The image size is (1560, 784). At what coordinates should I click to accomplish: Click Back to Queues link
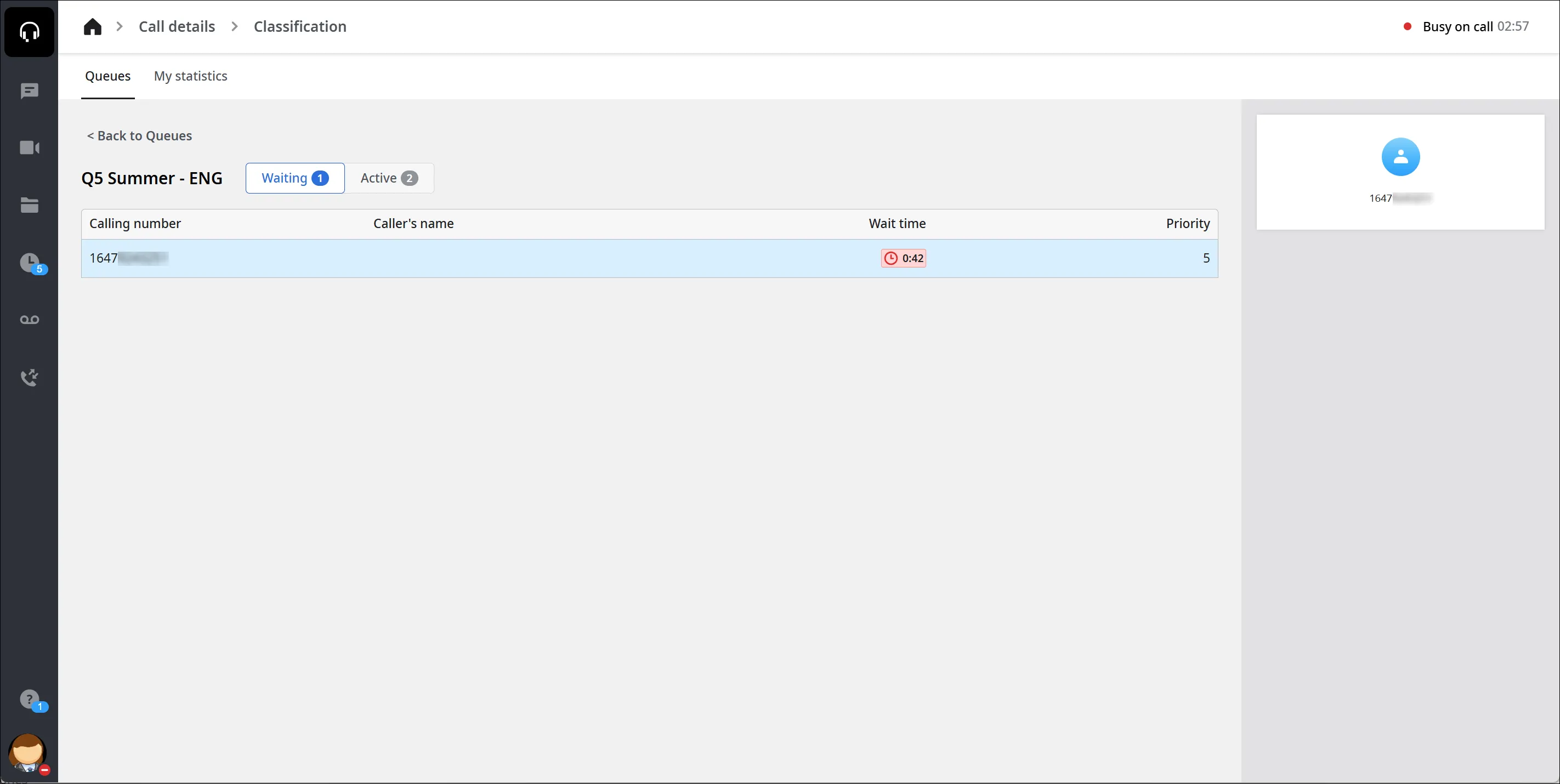click(x=139, y=135)
